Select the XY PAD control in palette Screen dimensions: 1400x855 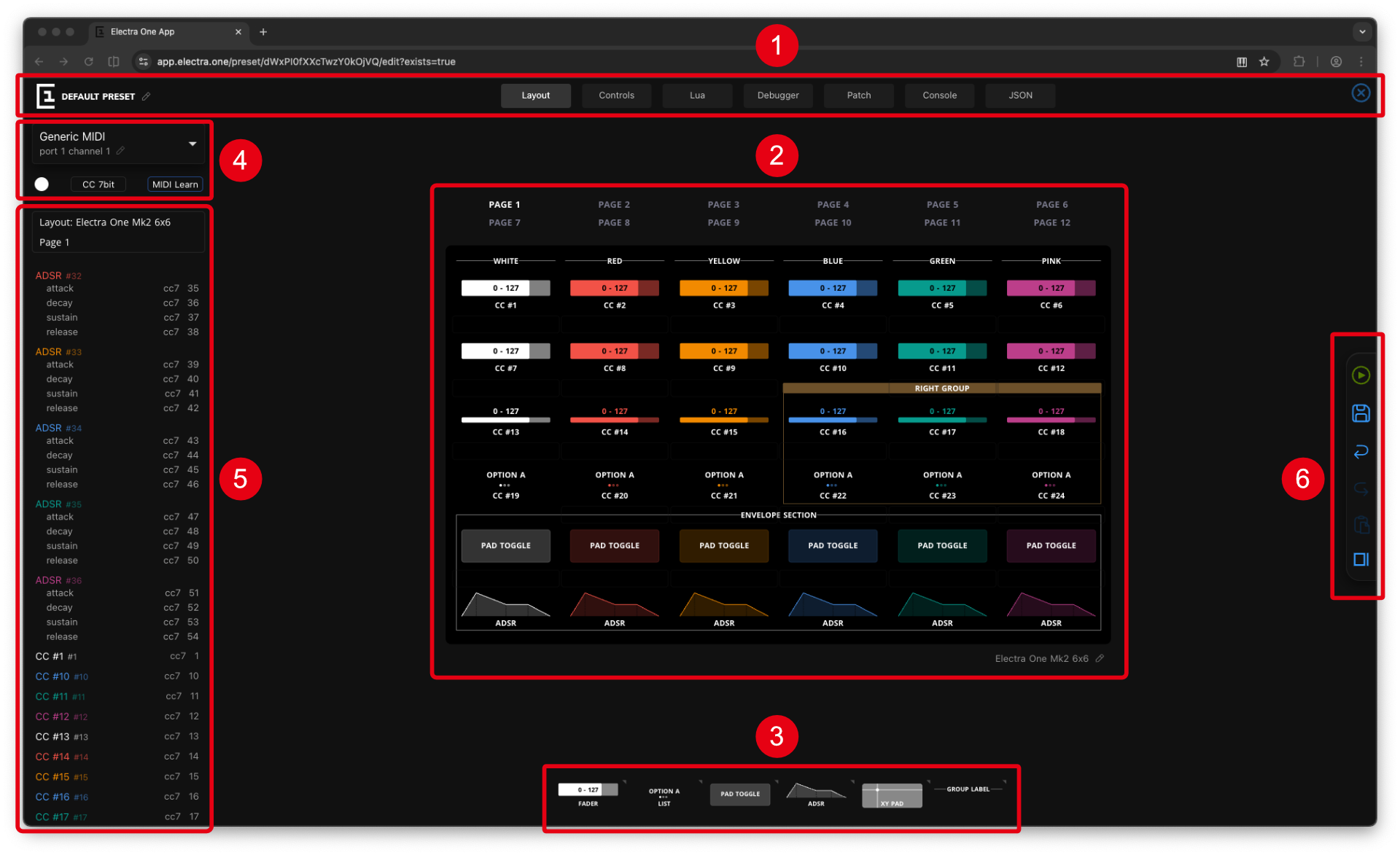[892, 795]
